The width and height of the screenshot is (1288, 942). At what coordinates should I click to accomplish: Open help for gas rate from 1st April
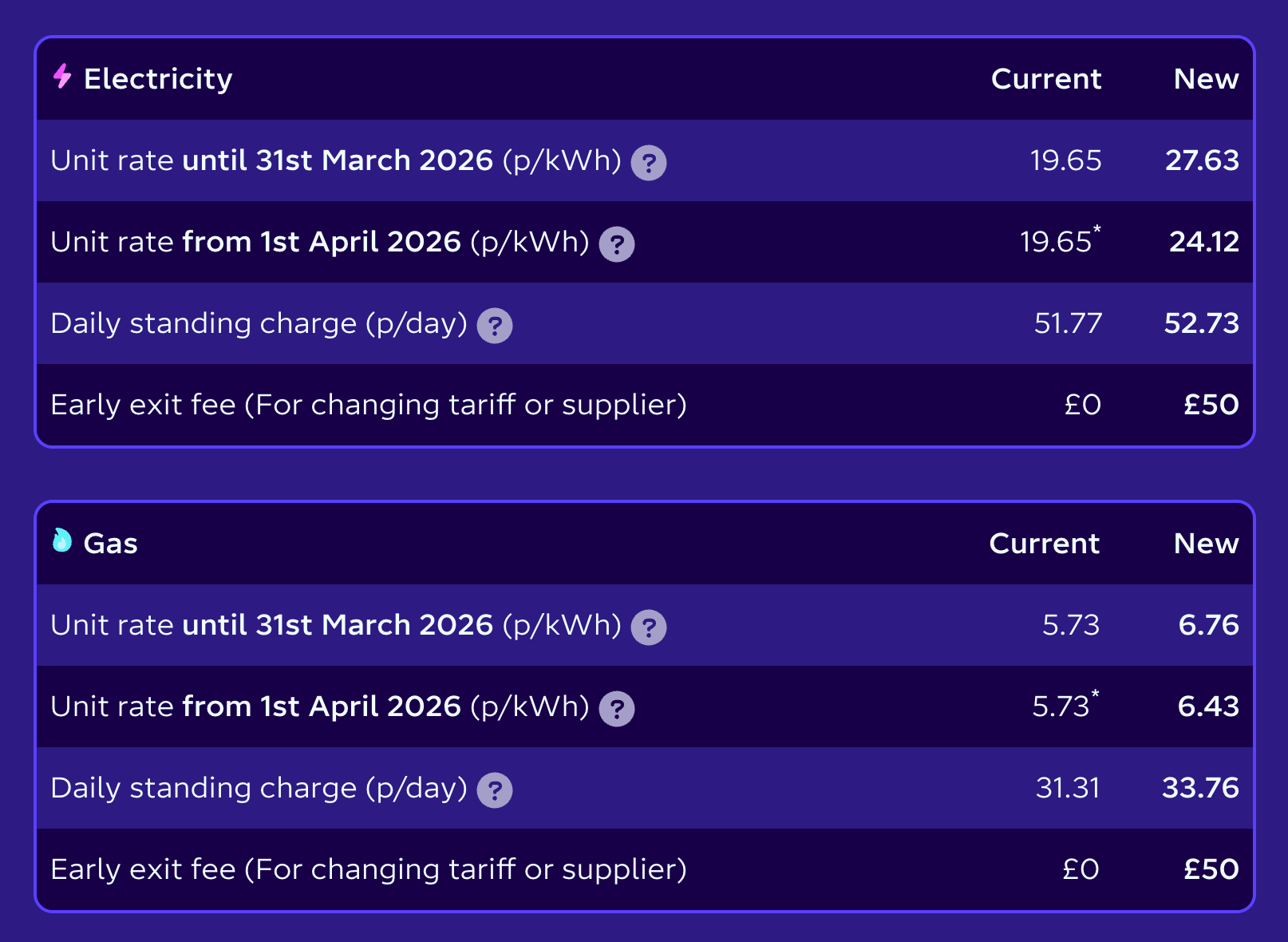617,709
